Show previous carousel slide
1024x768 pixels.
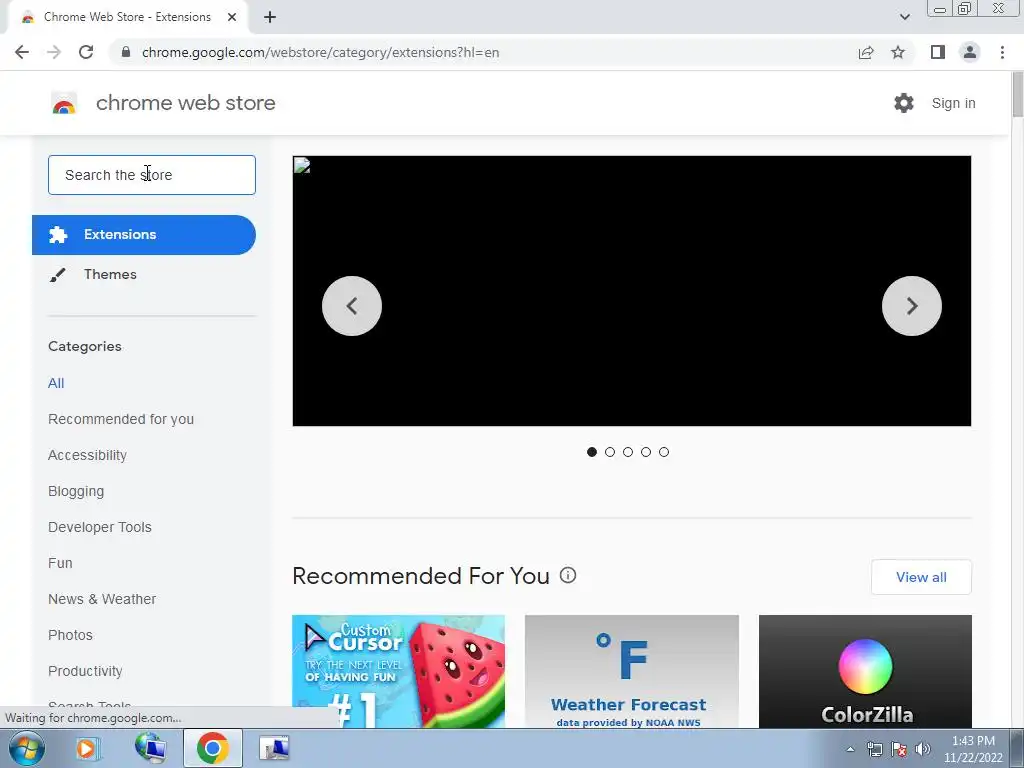pyautogui.click(x=352, y=306)
